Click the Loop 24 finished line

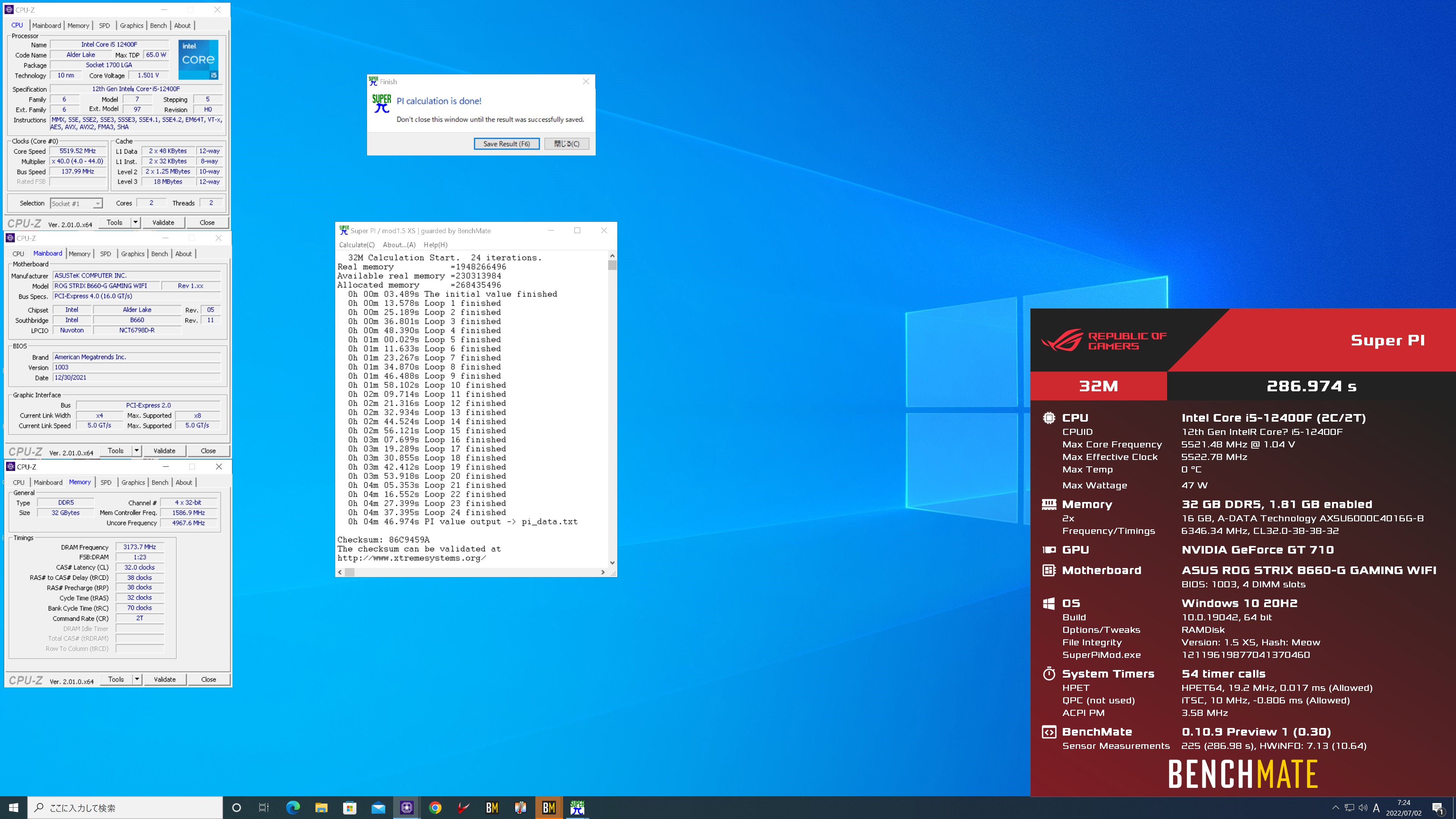pos(427,513)
